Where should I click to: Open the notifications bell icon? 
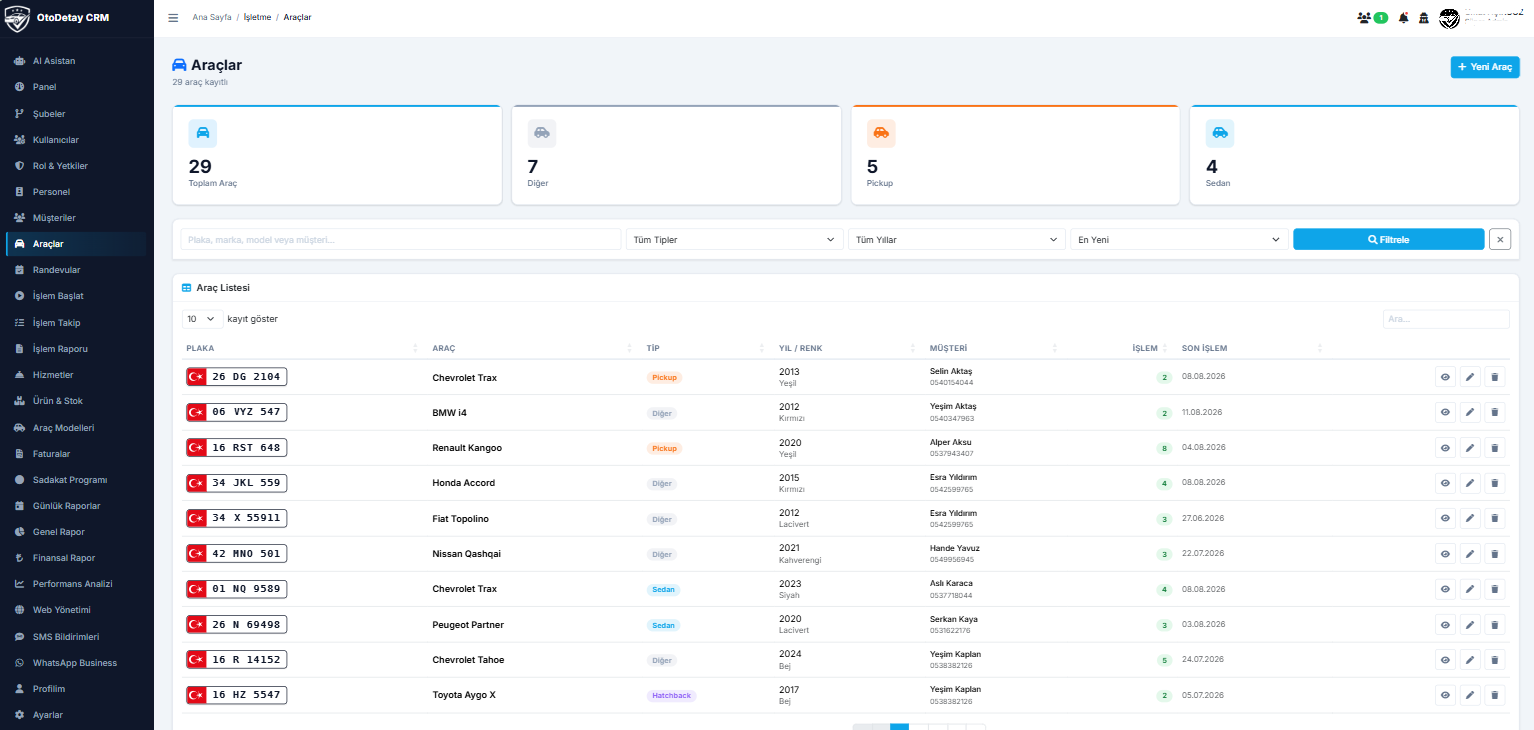[x=1403, y=18]
